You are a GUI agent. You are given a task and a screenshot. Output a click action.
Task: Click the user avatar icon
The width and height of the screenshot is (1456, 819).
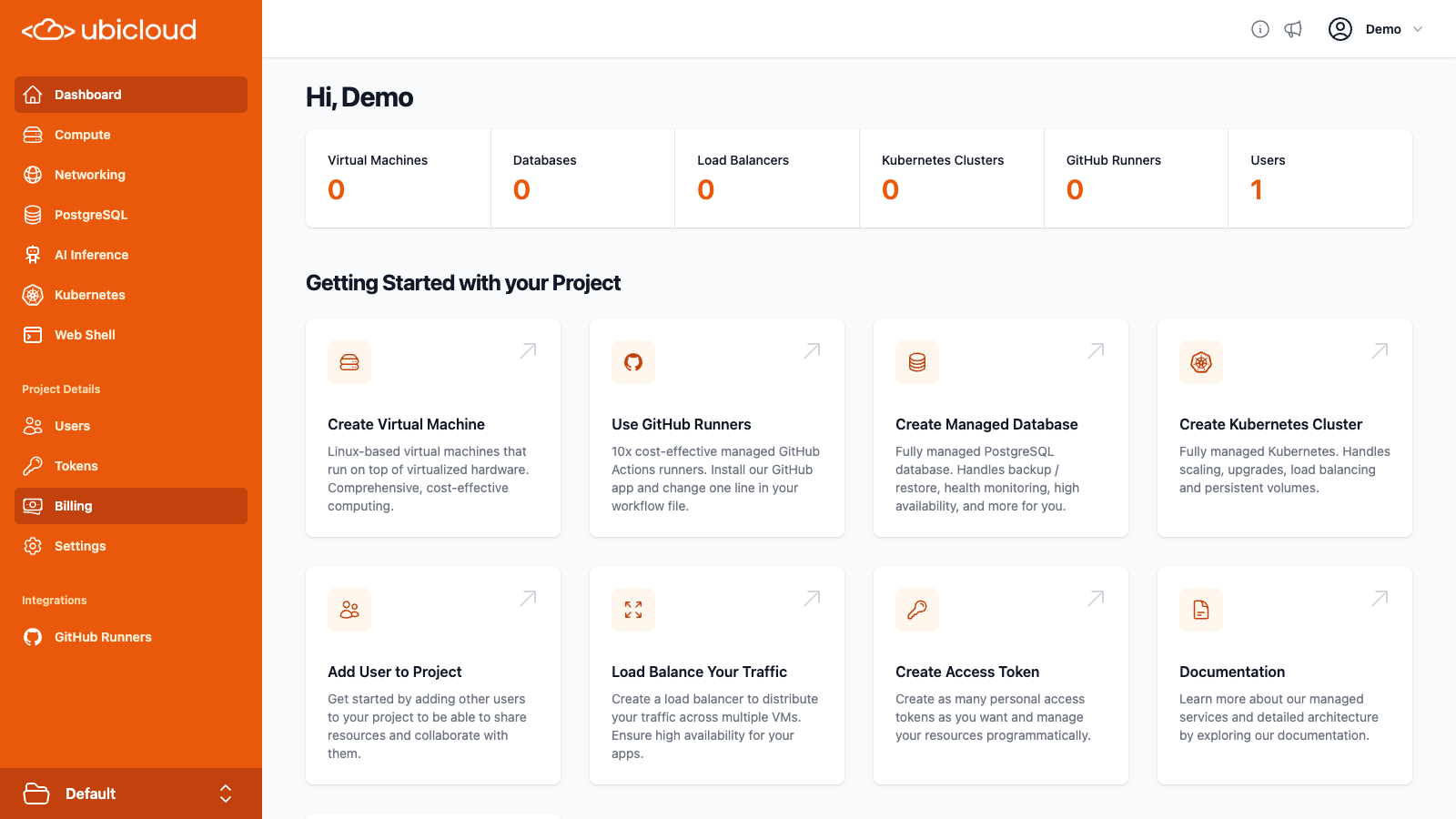click(1340, 28)
